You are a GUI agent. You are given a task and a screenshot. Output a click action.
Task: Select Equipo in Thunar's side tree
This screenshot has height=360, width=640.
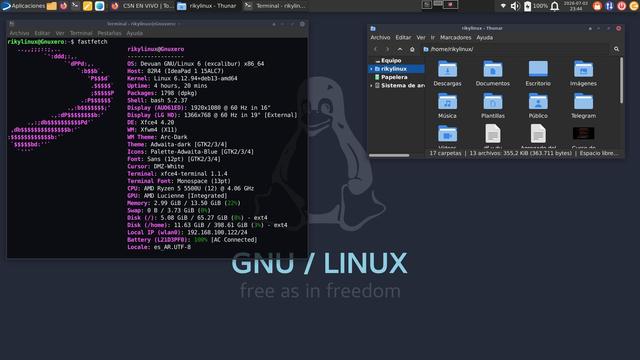tap(391, 60)
